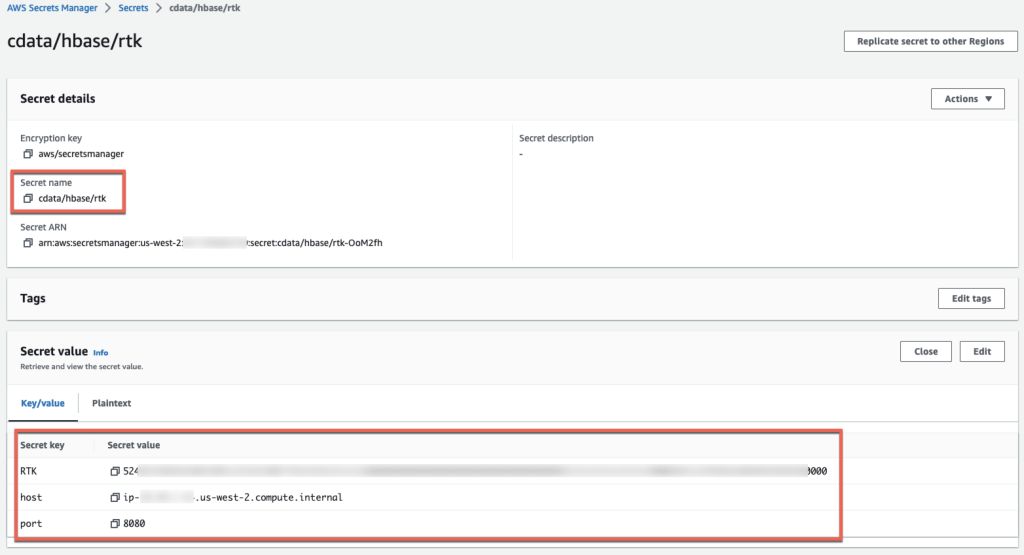Switch to the Plaintext tab

coord(112,403)
